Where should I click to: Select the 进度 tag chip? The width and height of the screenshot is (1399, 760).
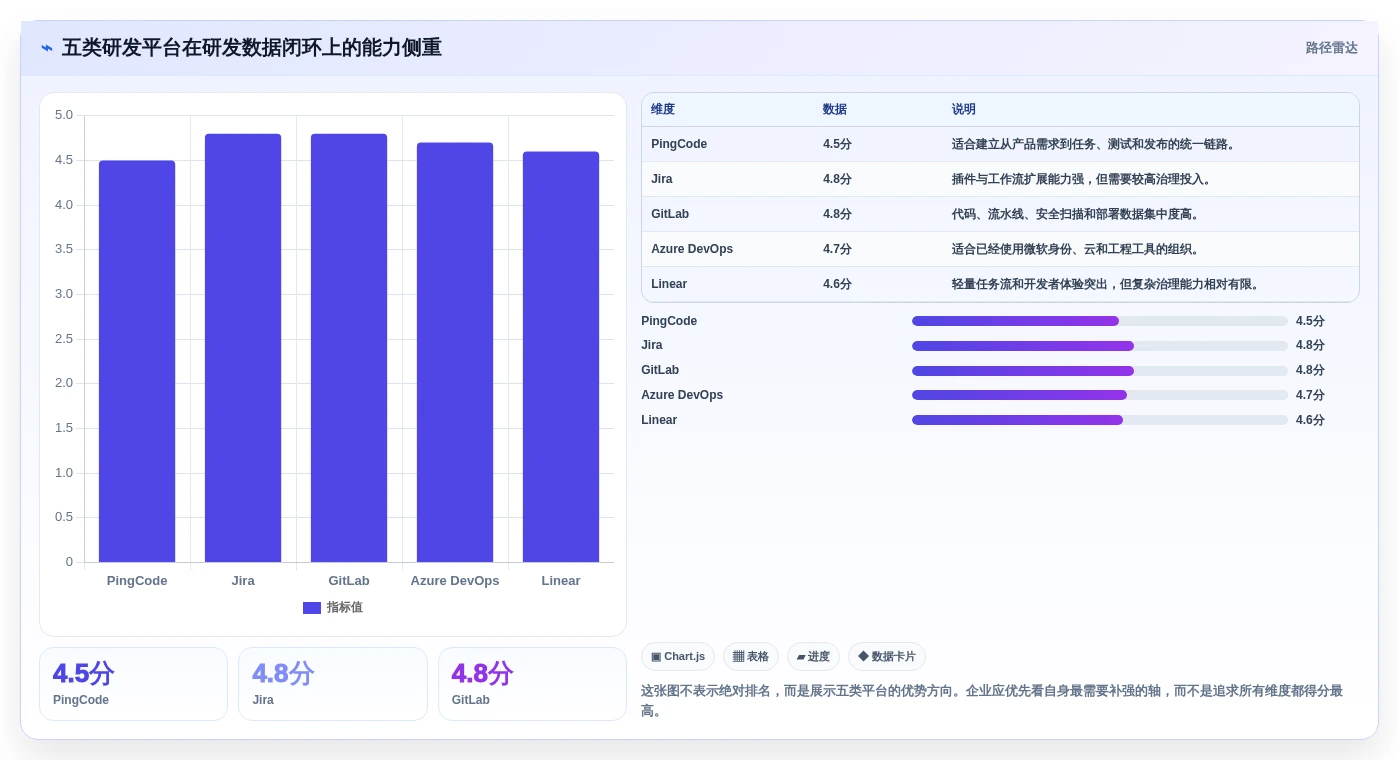(x=813, y=657)
